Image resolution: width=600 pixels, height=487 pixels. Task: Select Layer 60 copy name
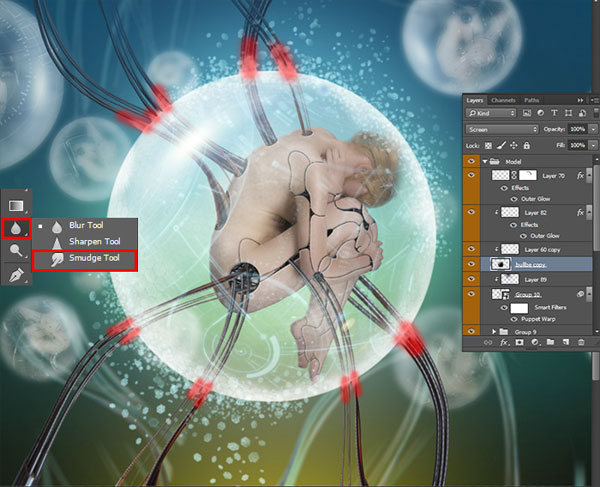click(x=542, y=250)
